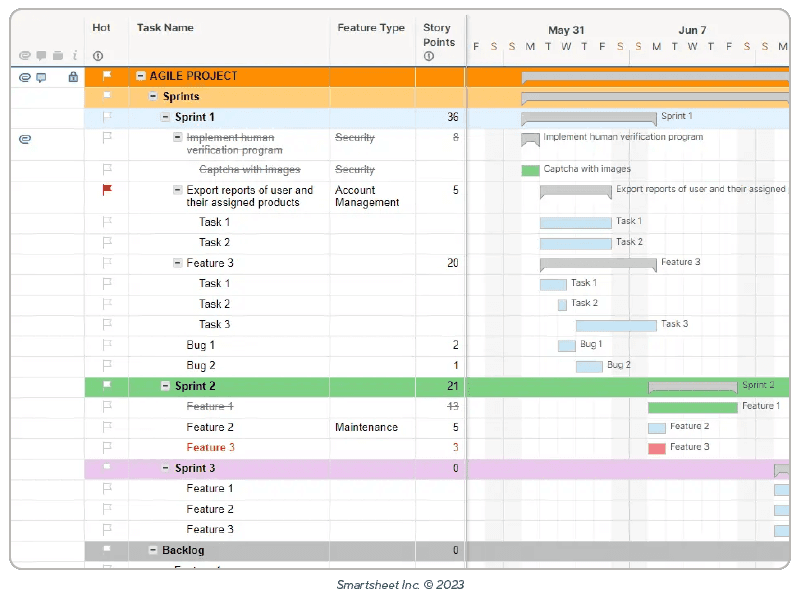800x601 pixels.
Task: Select the Bug 2 story points value
Action: [456, 365]
